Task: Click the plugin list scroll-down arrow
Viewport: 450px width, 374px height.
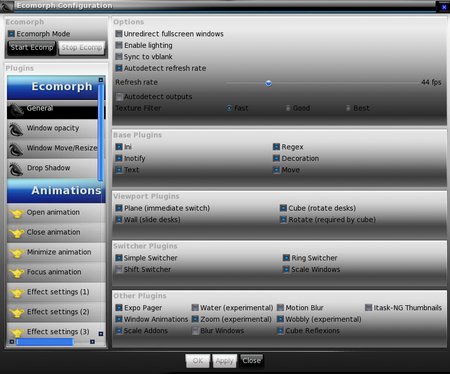Action: point(101,334)
